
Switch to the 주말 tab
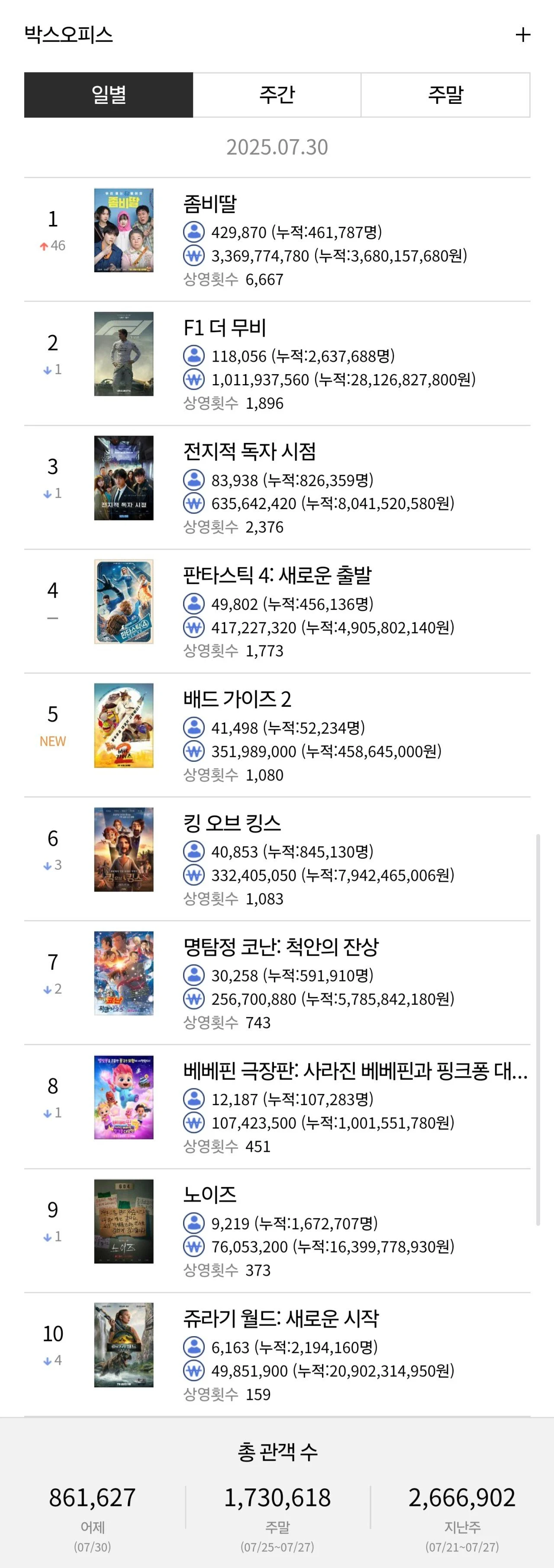click(x=446, y=95)
